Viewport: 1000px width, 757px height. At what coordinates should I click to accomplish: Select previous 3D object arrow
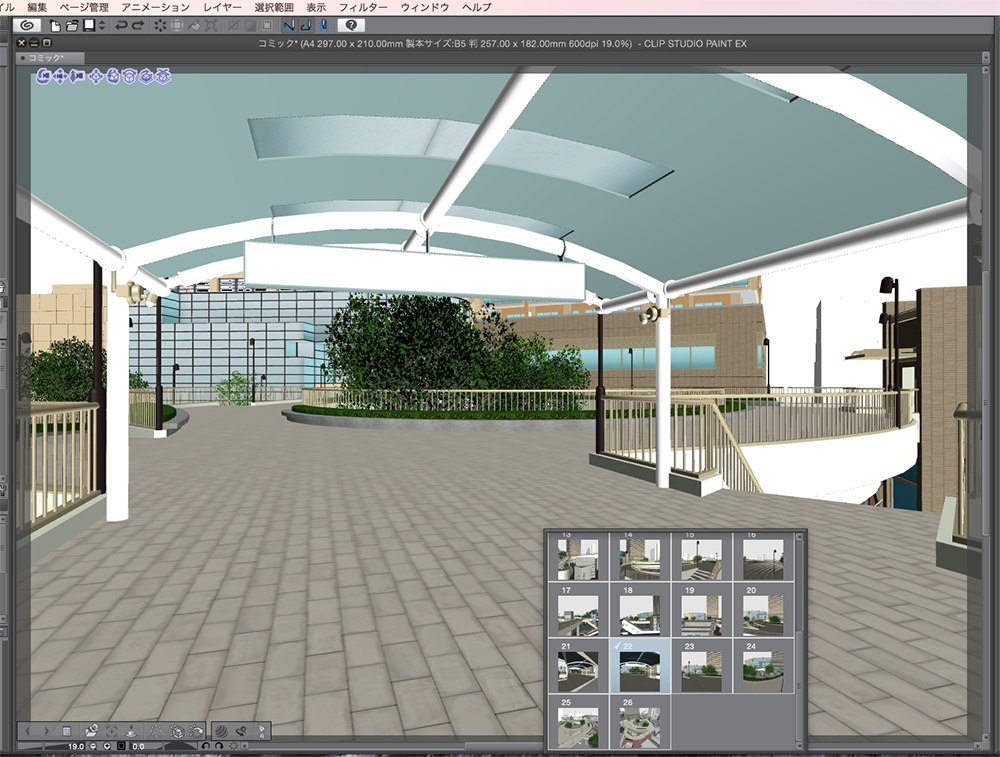pos(28,730)
